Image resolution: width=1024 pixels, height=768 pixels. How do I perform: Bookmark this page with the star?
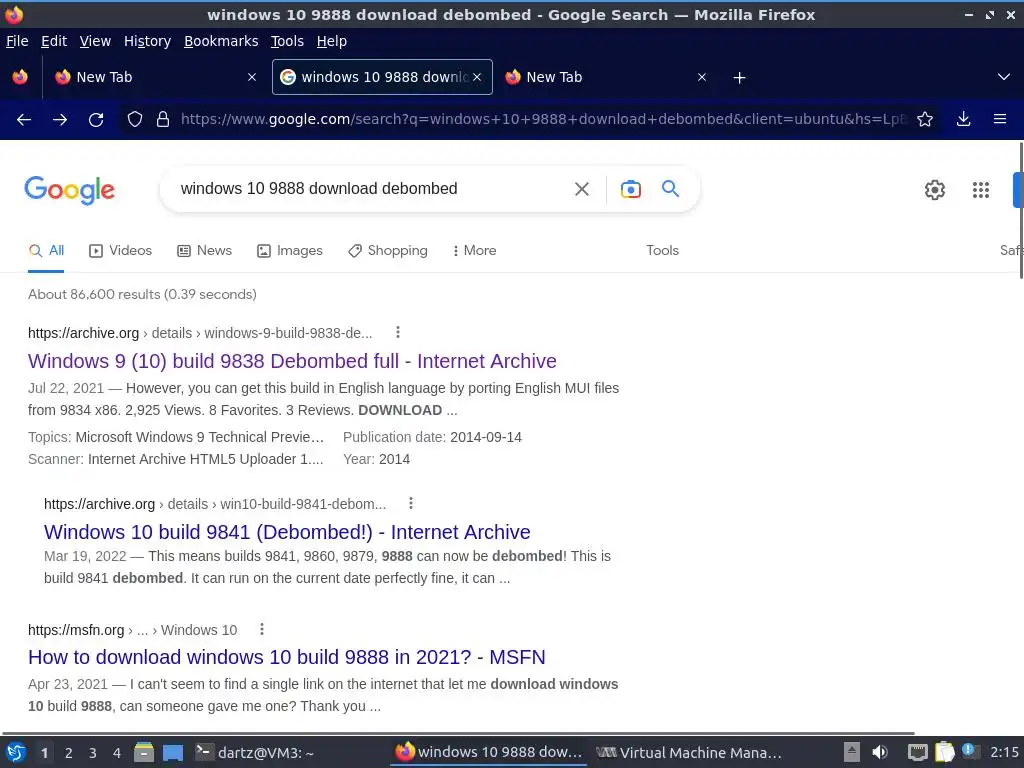(925, 119)
